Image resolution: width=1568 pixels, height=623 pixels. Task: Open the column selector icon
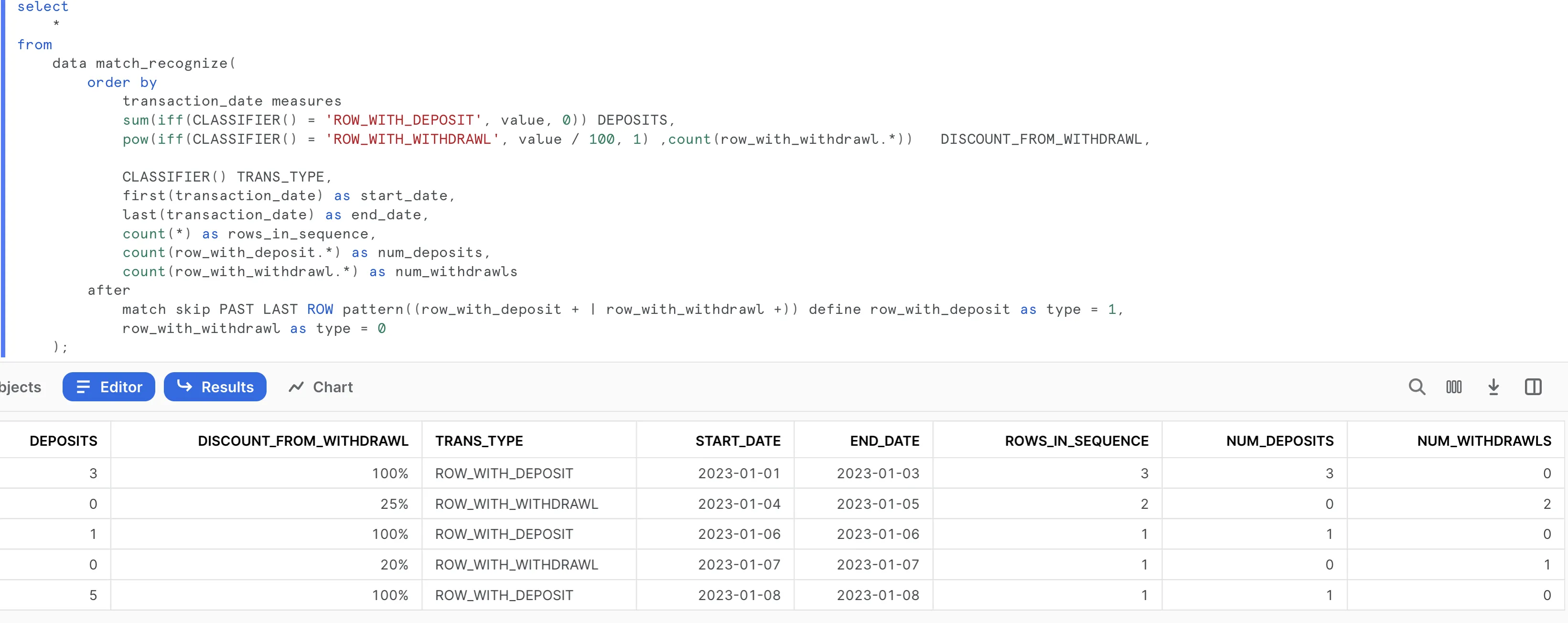coord(1453,387)
